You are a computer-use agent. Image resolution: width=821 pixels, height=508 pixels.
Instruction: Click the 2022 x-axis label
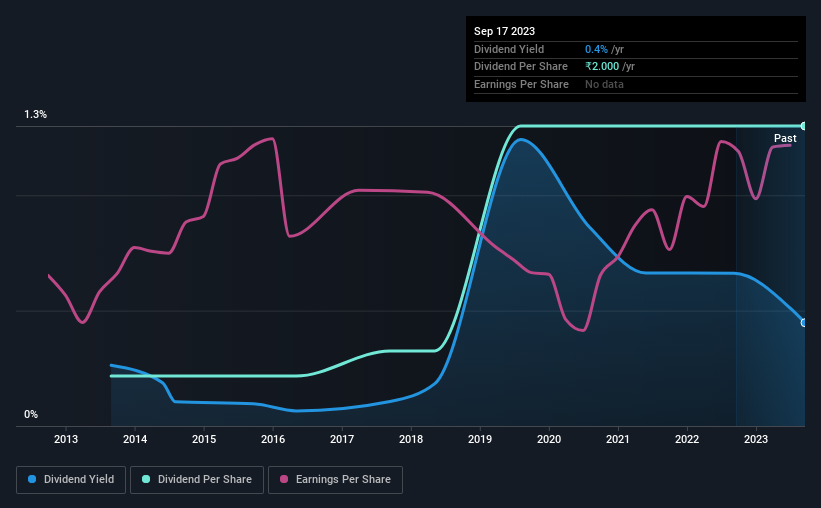pyautogui.click(x=687, y=439)
